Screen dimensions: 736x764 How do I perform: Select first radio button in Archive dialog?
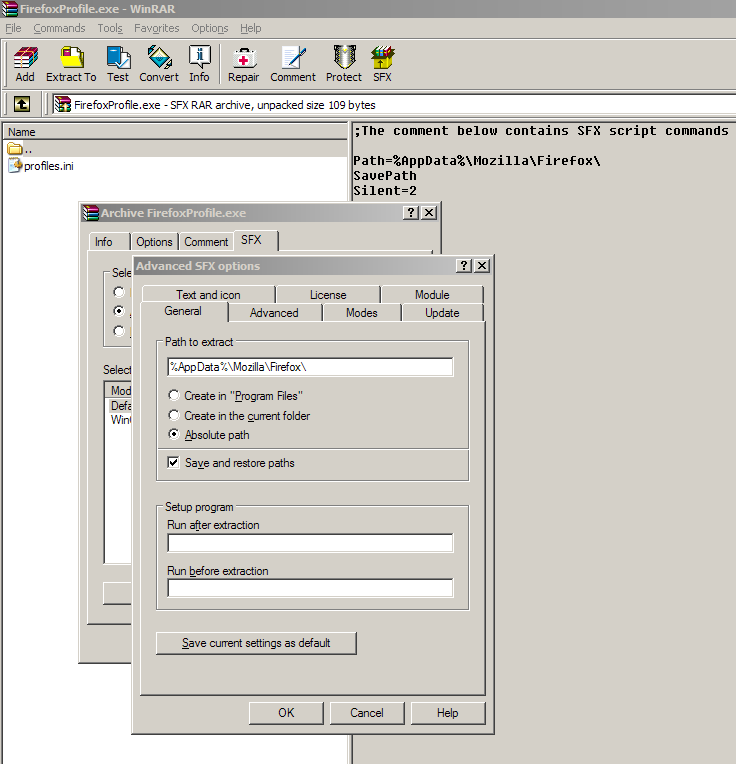[x=119, y=292]
